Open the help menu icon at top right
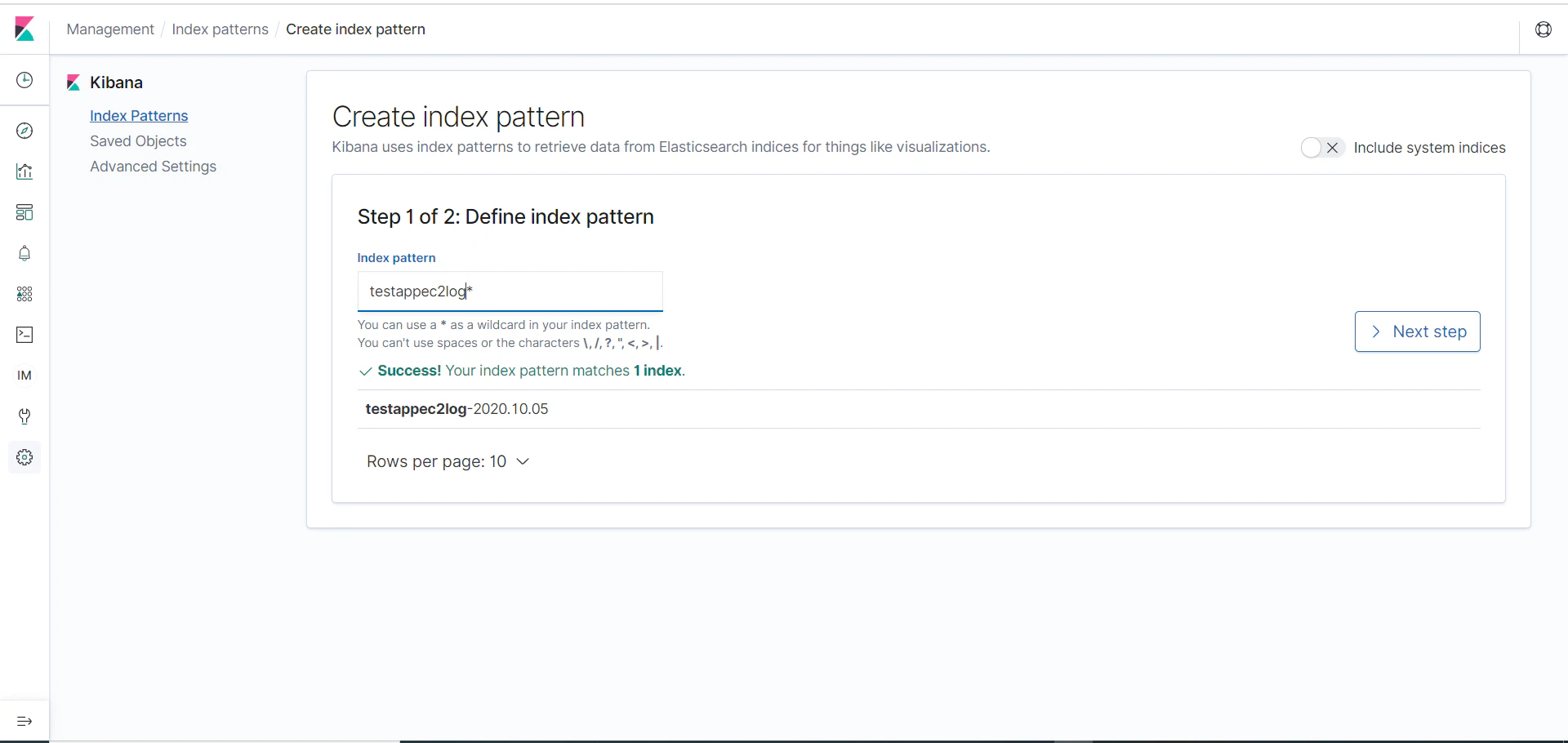 tap(1543, 29)
